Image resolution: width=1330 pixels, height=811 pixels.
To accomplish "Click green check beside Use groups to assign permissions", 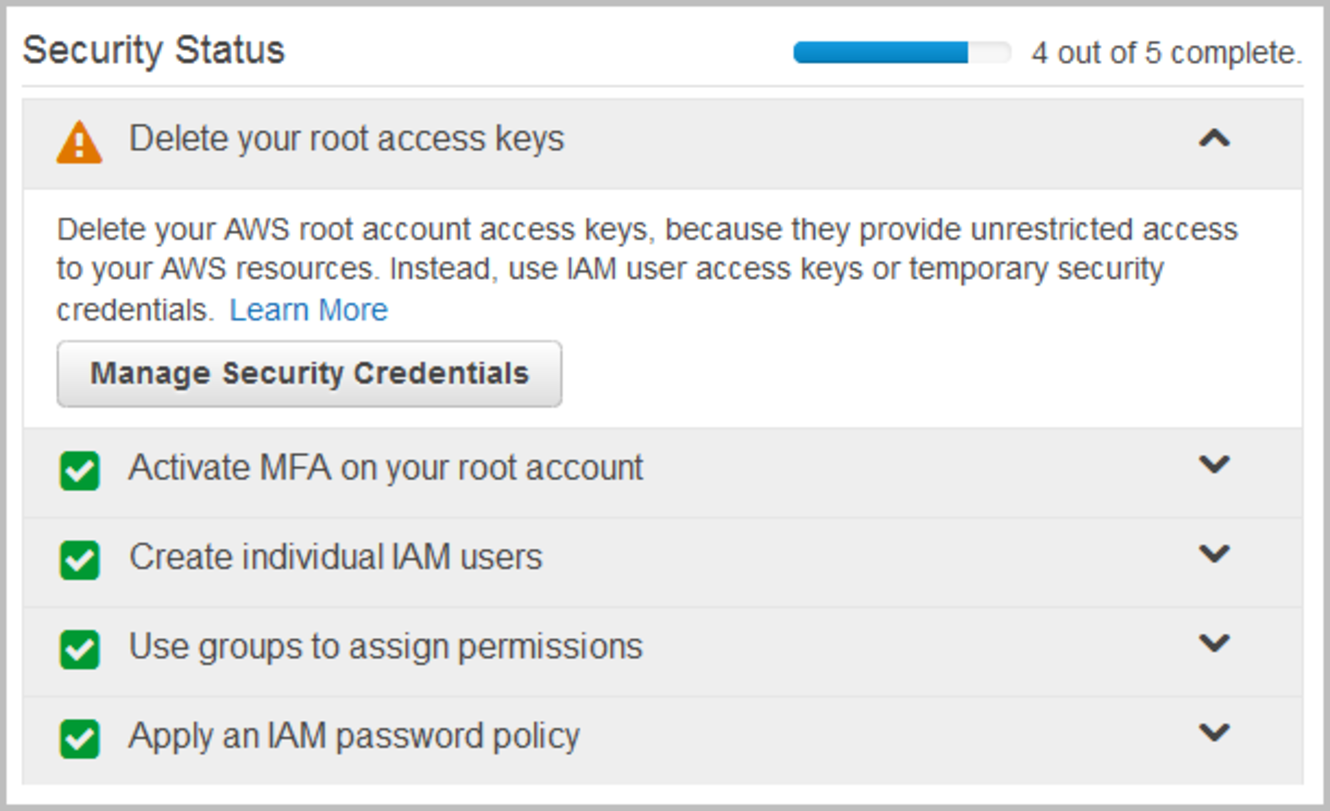I will tap(80, 650).
